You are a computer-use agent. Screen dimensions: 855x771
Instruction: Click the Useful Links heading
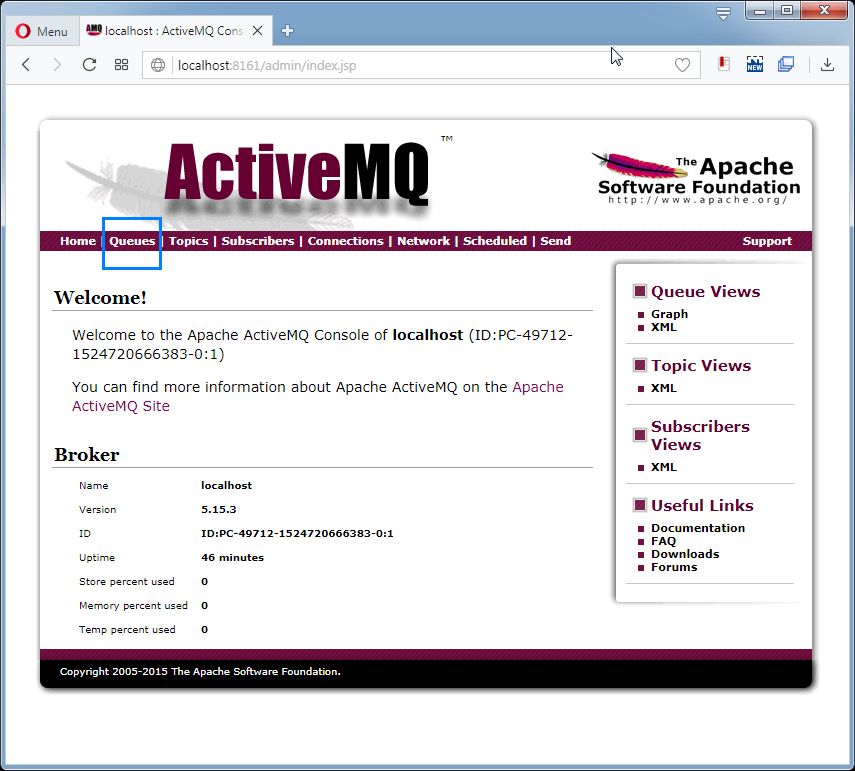click(x=702, y=505)
